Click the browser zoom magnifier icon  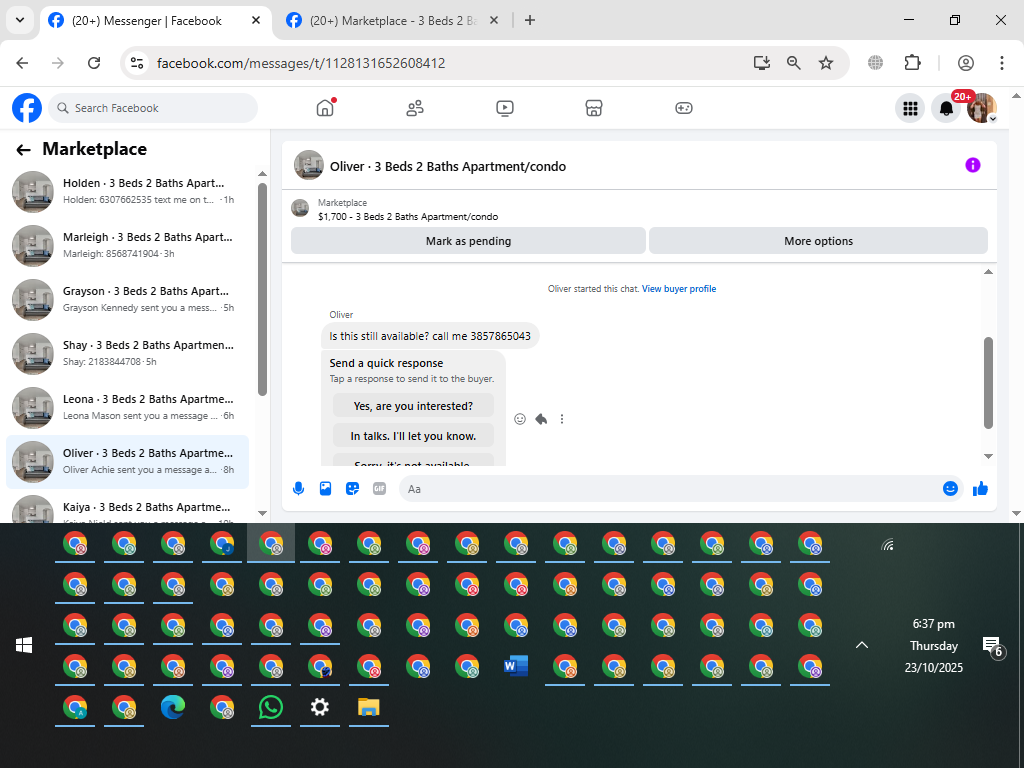pos(793,63)
